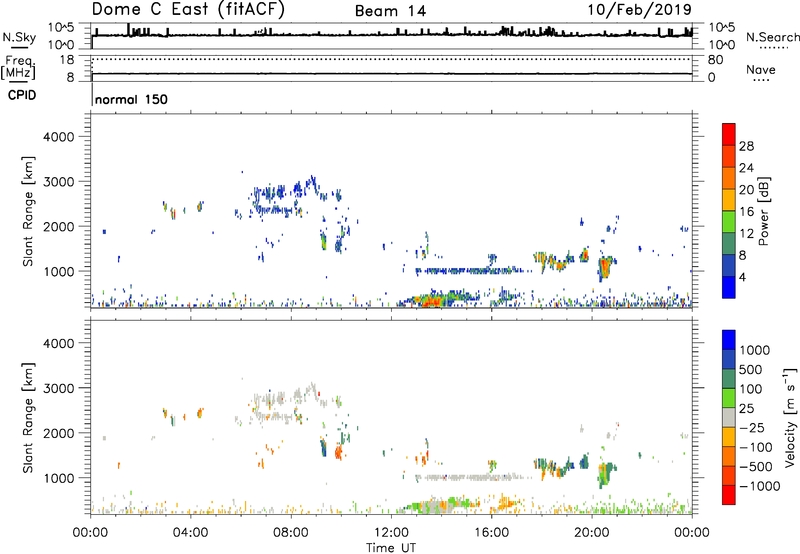Click the "−100" label on the velocity color bar
The height and width of the screenshot is (554, 800).
click(x=756, y=447)
